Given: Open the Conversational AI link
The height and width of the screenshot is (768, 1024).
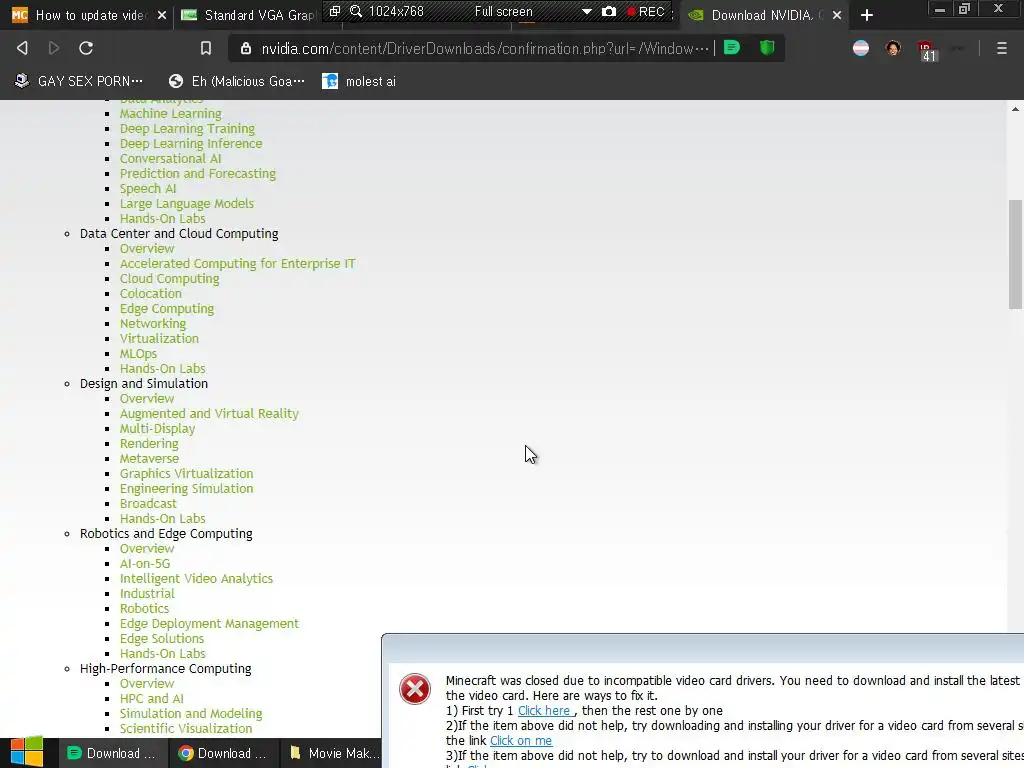Looking at the screenshot, I should click(x=170, y=159).
